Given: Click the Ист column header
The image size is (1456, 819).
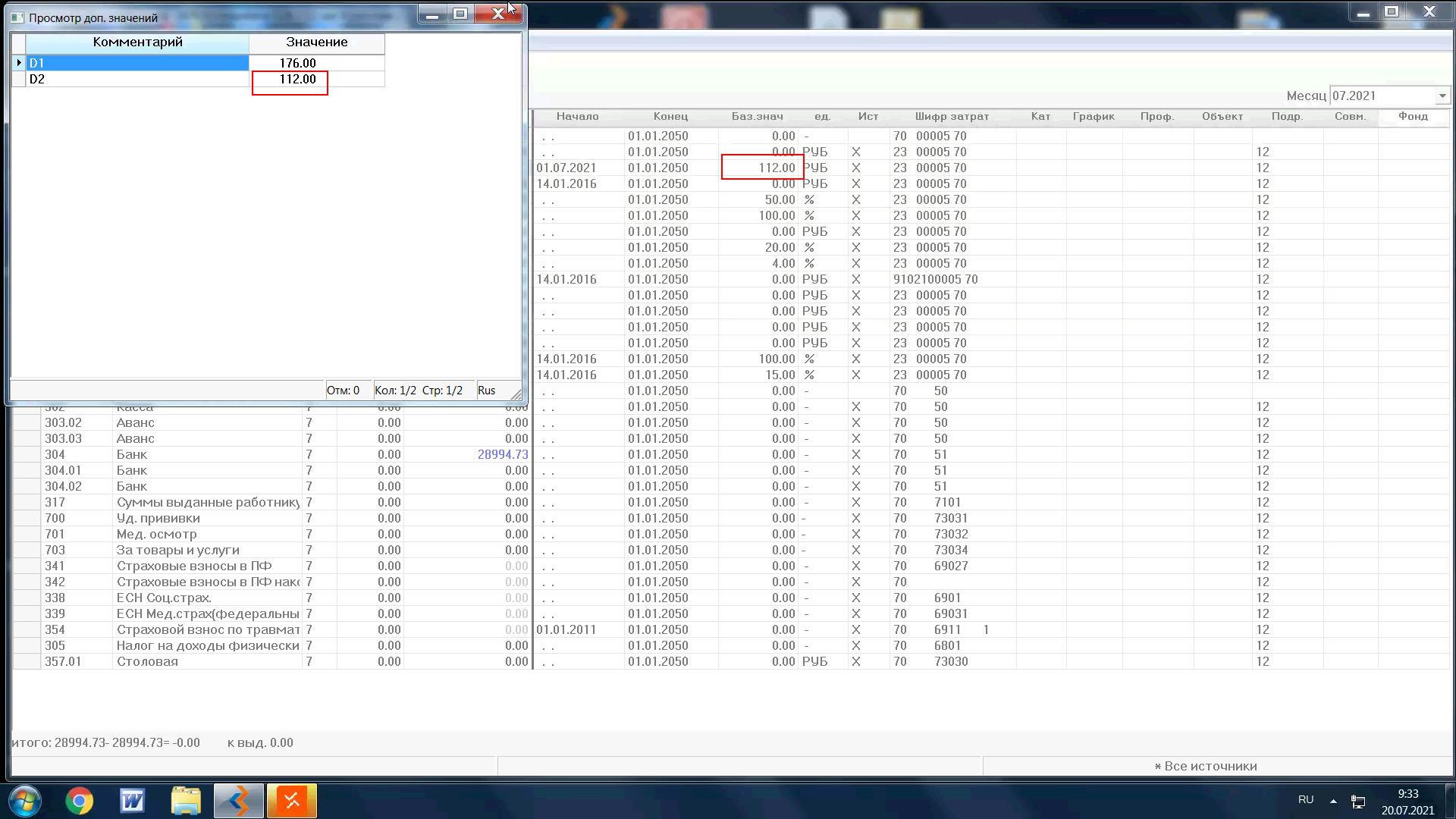Looking at the screenshot, I should (868, 117).
